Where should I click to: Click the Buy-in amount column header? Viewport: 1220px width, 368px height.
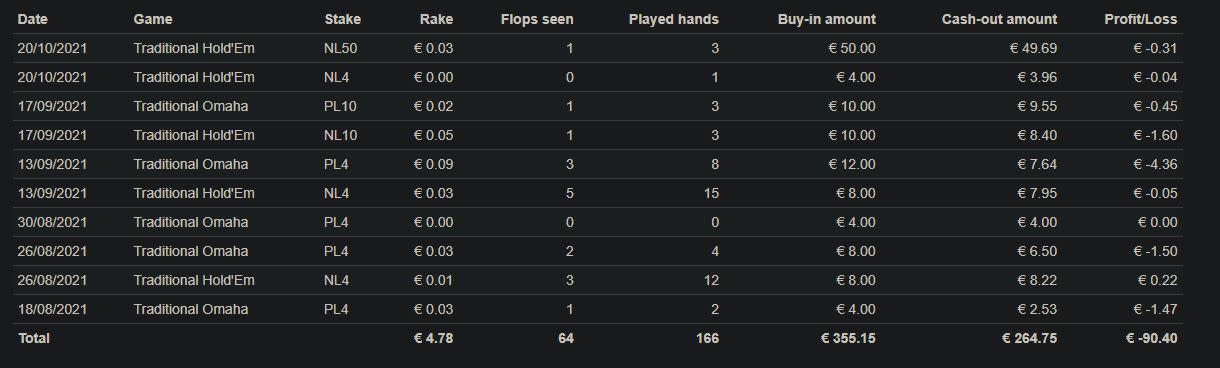click(827, 19)
